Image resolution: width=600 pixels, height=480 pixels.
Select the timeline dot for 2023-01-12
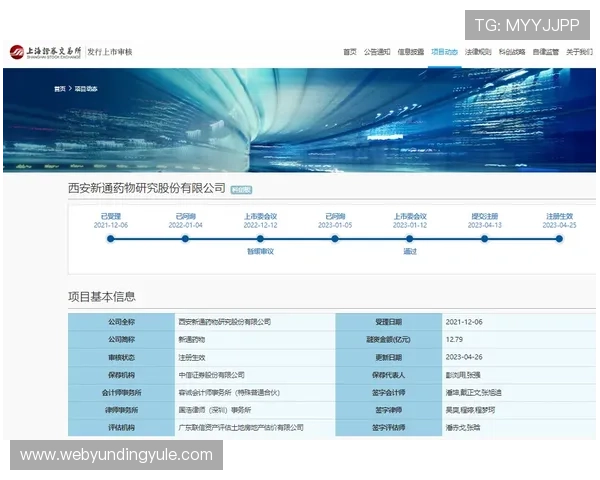point(409,239)
